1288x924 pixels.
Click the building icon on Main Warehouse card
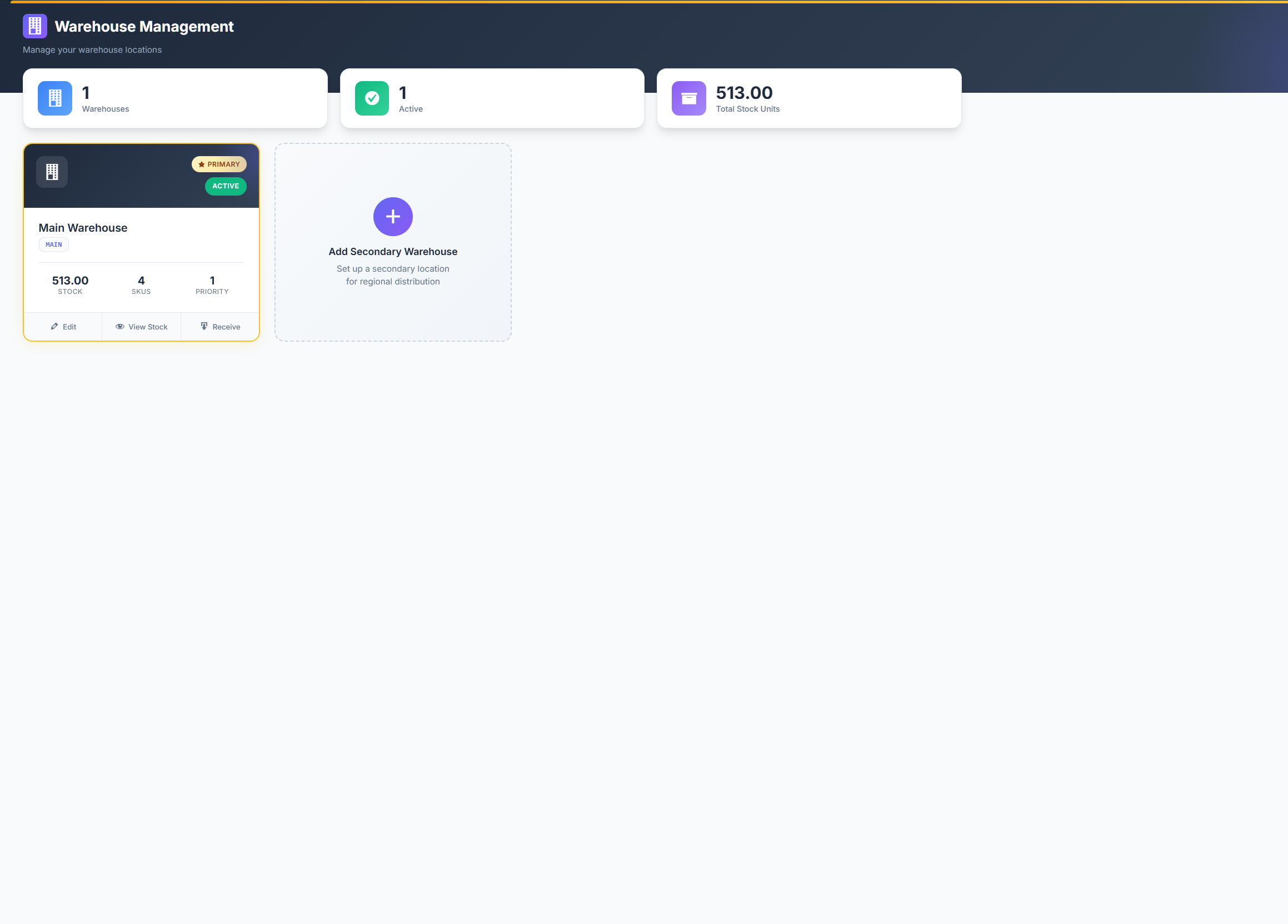52,172
